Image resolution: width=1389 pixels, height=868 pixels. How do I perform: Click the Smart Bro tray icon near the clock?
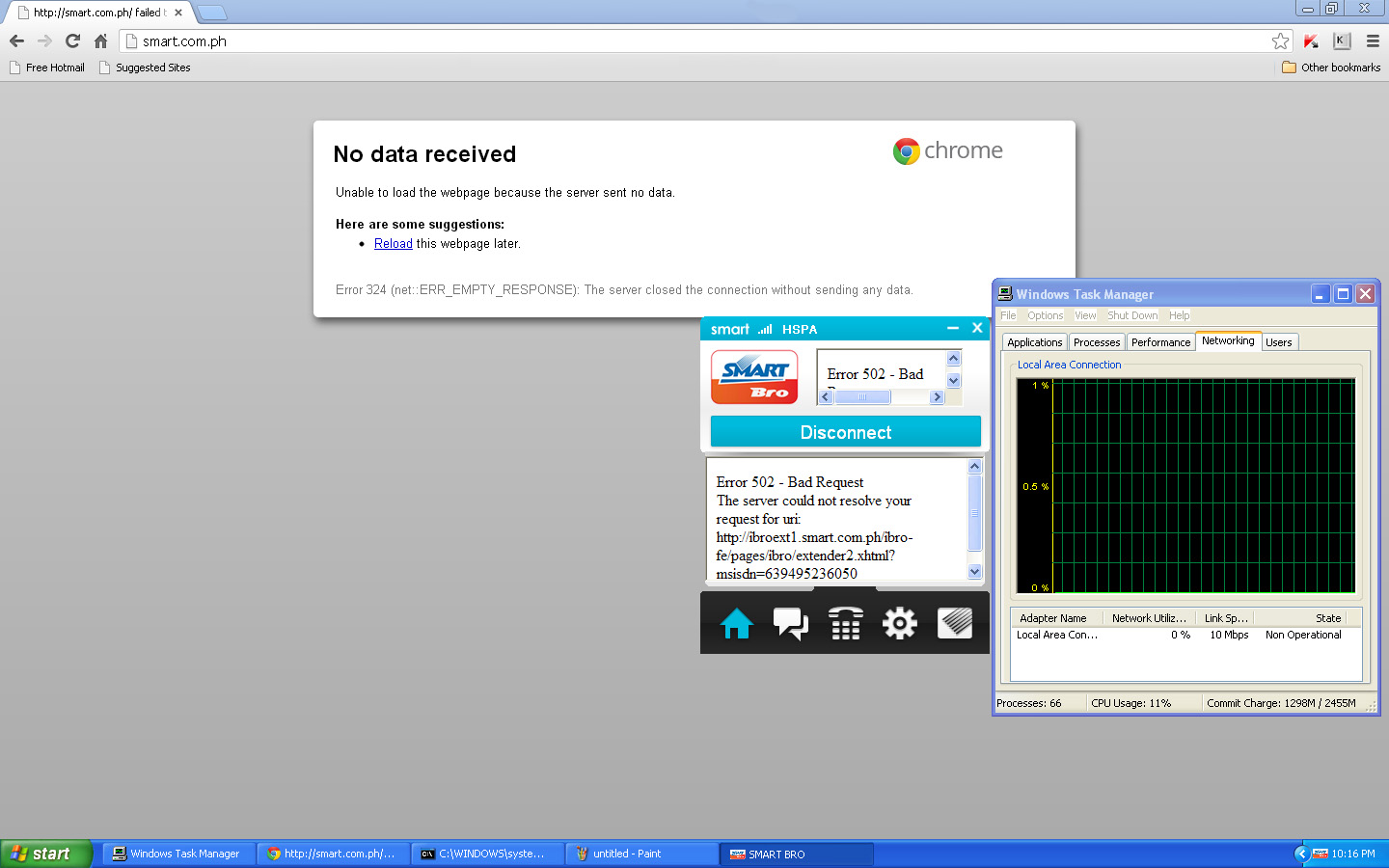click(1321, 854)
